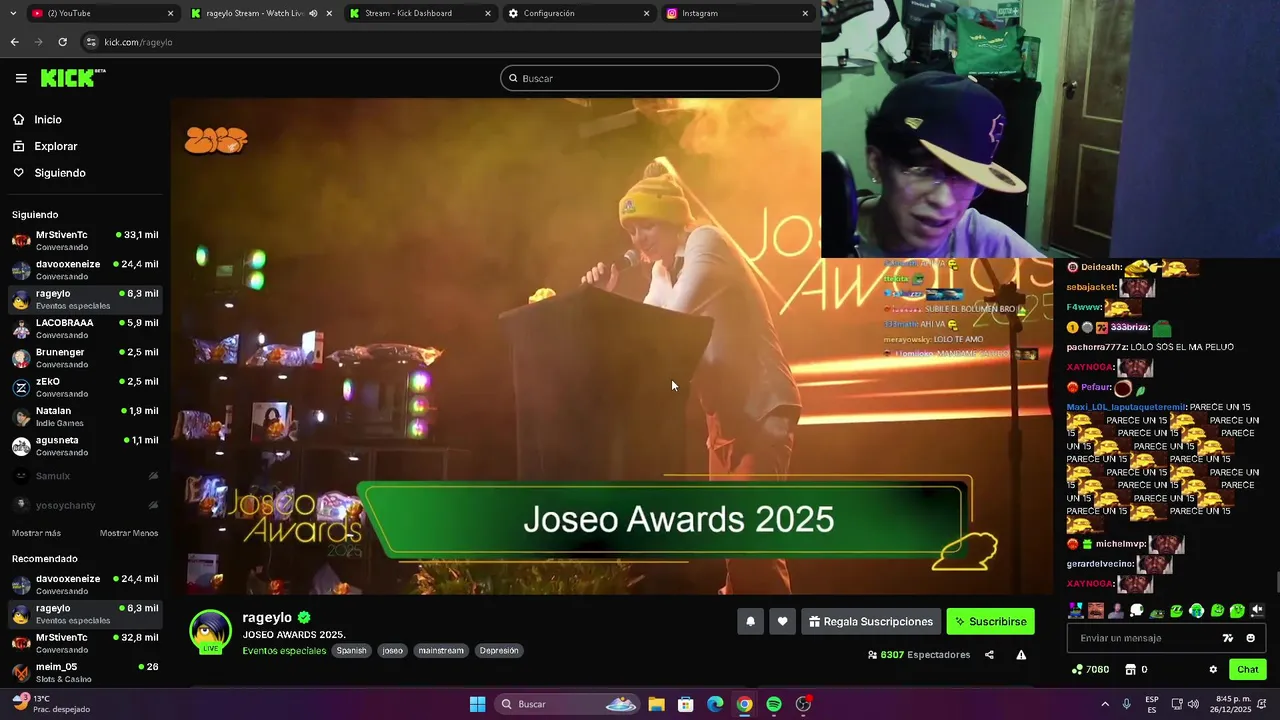
Task: Open offline yosoychanty channel
Action: click(x=85, y=505)
